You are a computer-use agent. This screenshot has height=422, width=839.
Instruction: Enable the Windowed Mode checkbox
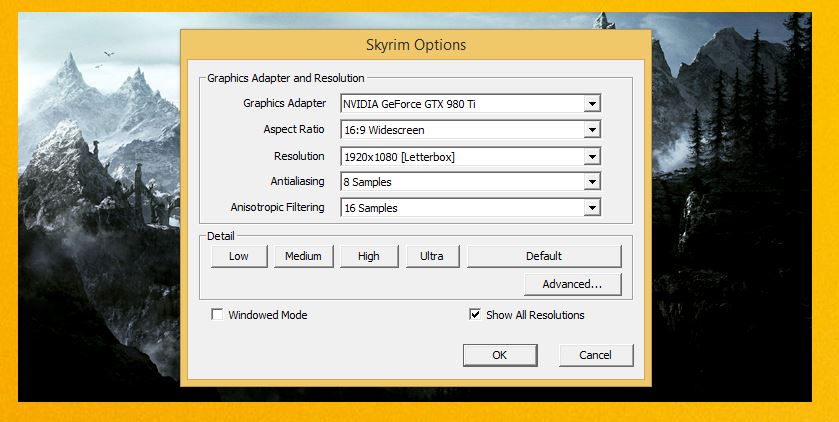(x=217, y=314)
